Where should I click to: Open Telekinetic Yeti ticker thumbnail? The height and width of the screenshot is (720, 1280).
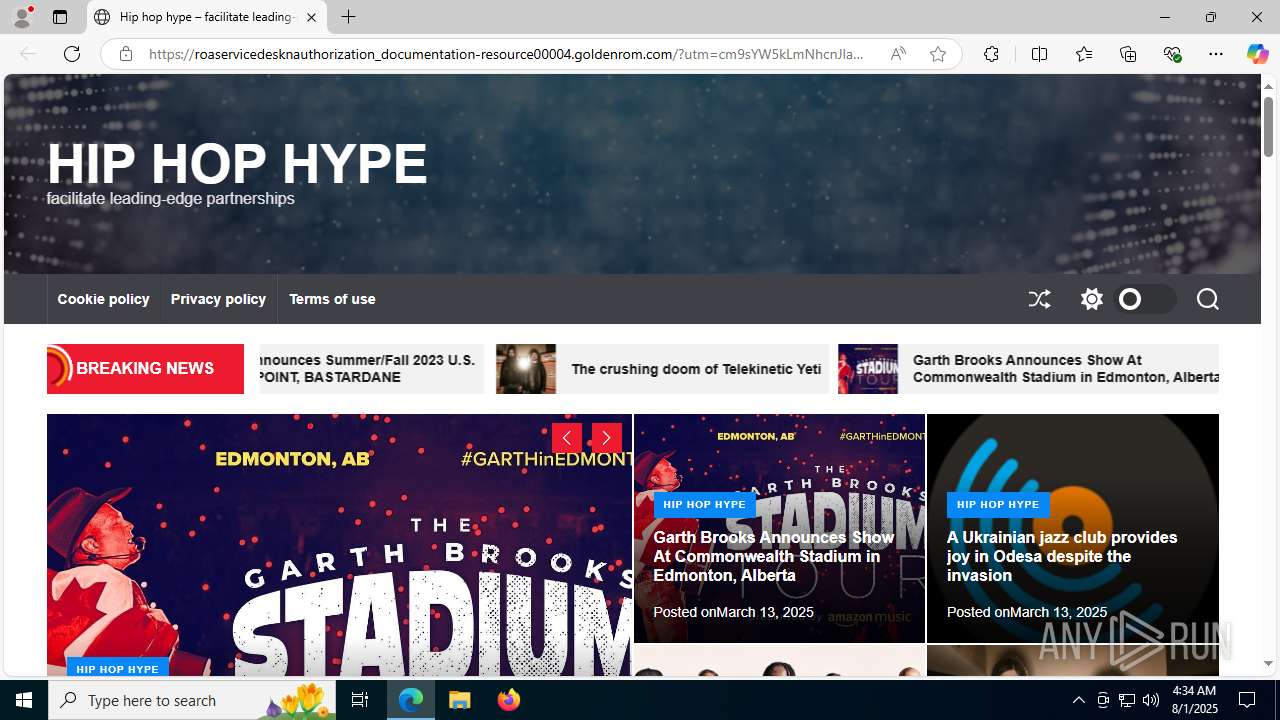pos(526,369)
